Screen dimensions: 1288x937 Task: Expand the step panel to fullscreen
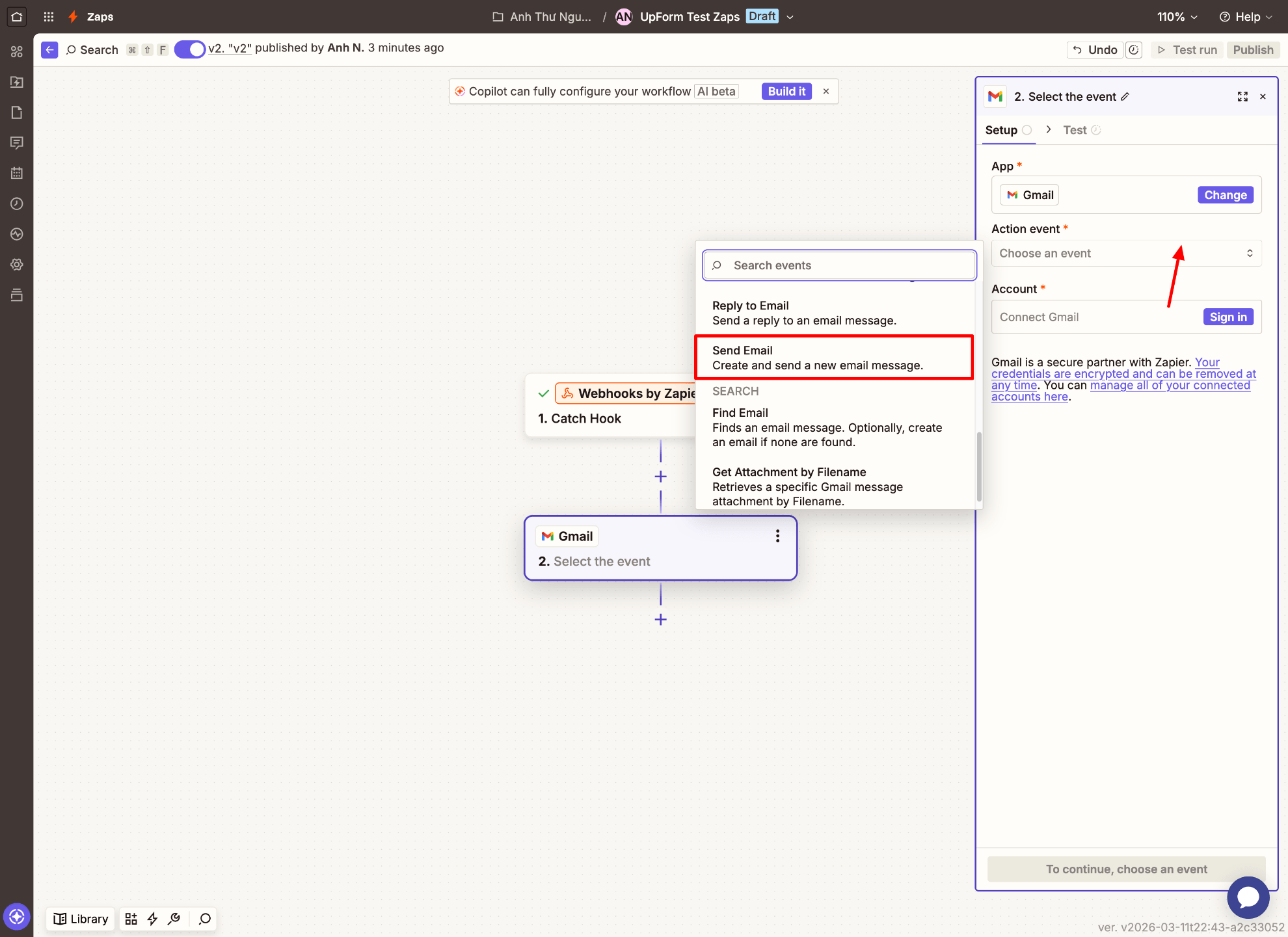1242,97
